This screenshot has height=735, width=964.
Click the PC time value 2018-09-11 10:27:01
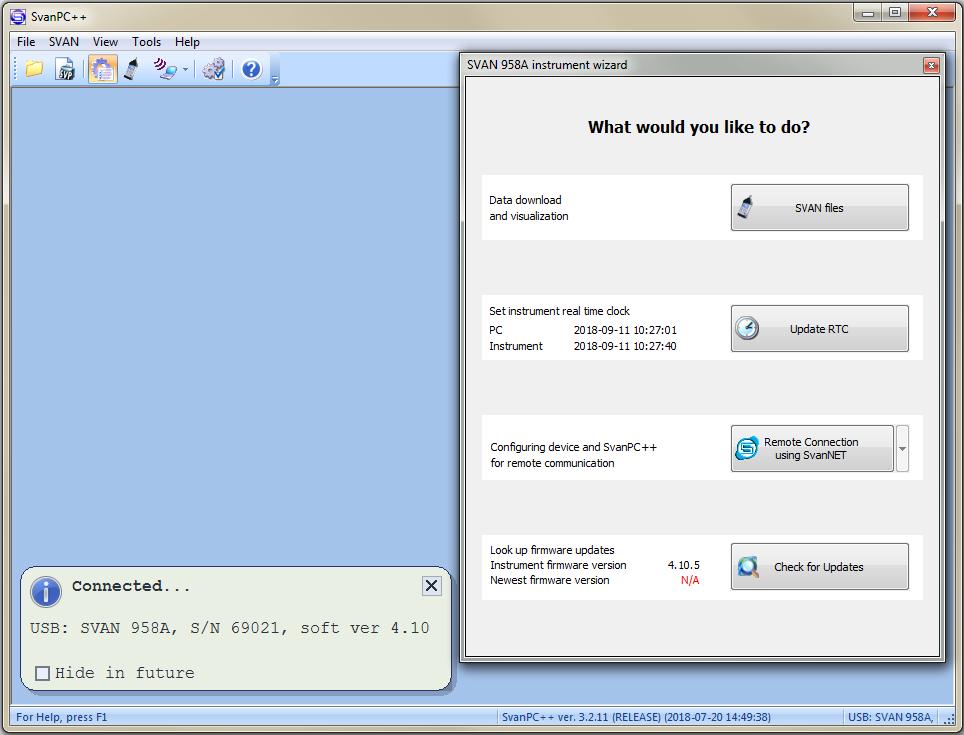625,330
